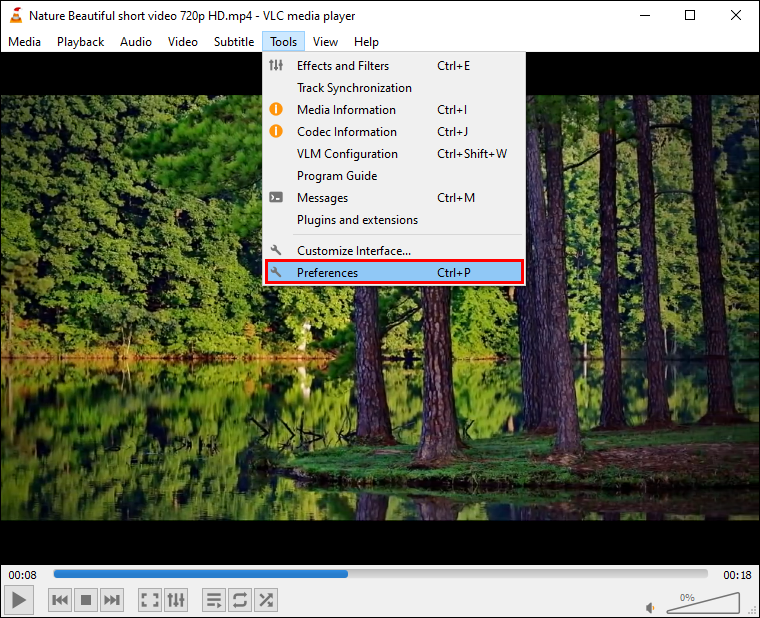Open extended settings from bottom toolbar
The height and width of the screenshot is (618, 760).
176,600
